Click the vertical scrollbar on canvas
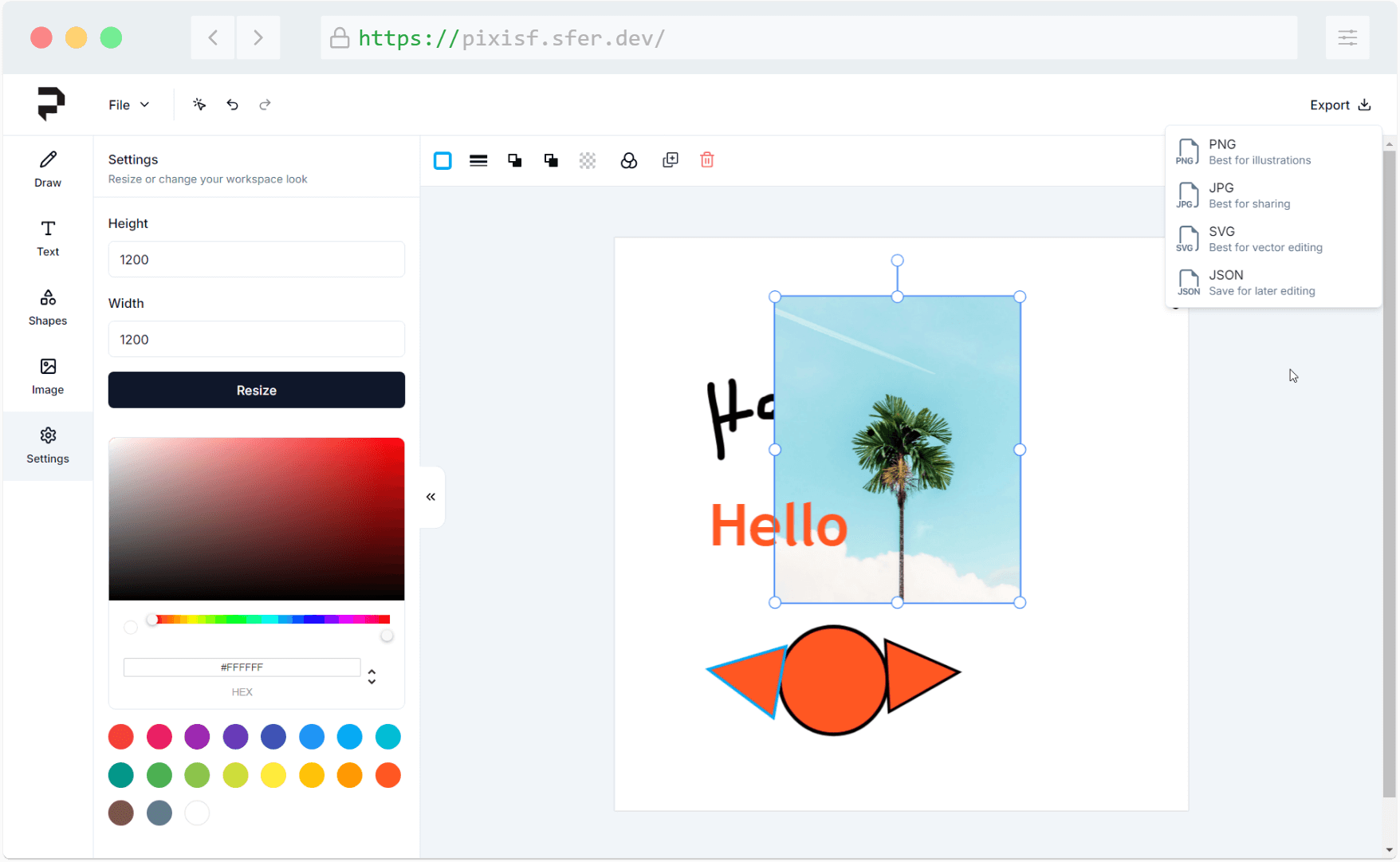This screenshot has height=862, width=1400. pyautogui.click(x=1390, y=474)
